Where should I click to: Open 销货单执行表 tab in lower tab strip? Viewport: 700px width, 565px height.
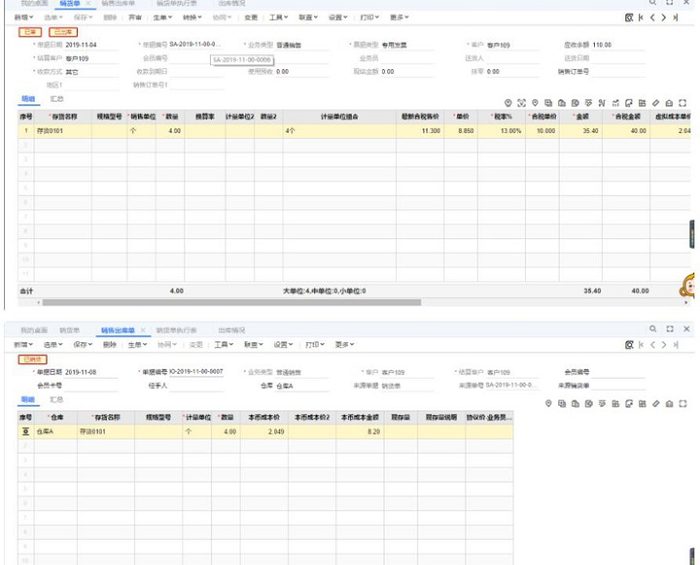[176, 330]
